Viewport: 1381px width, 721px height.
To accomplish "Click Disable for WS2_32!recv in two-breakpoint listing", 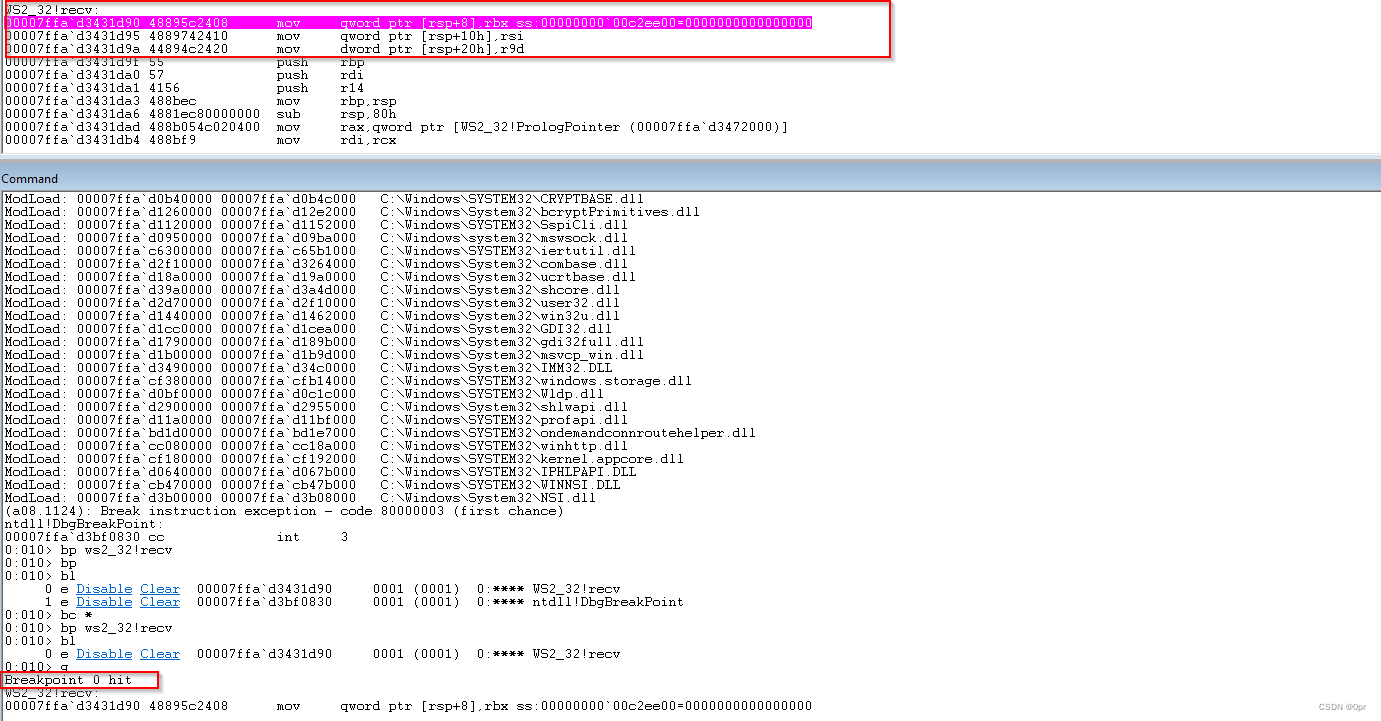I will pyautogui.click(x=104, y=589).
